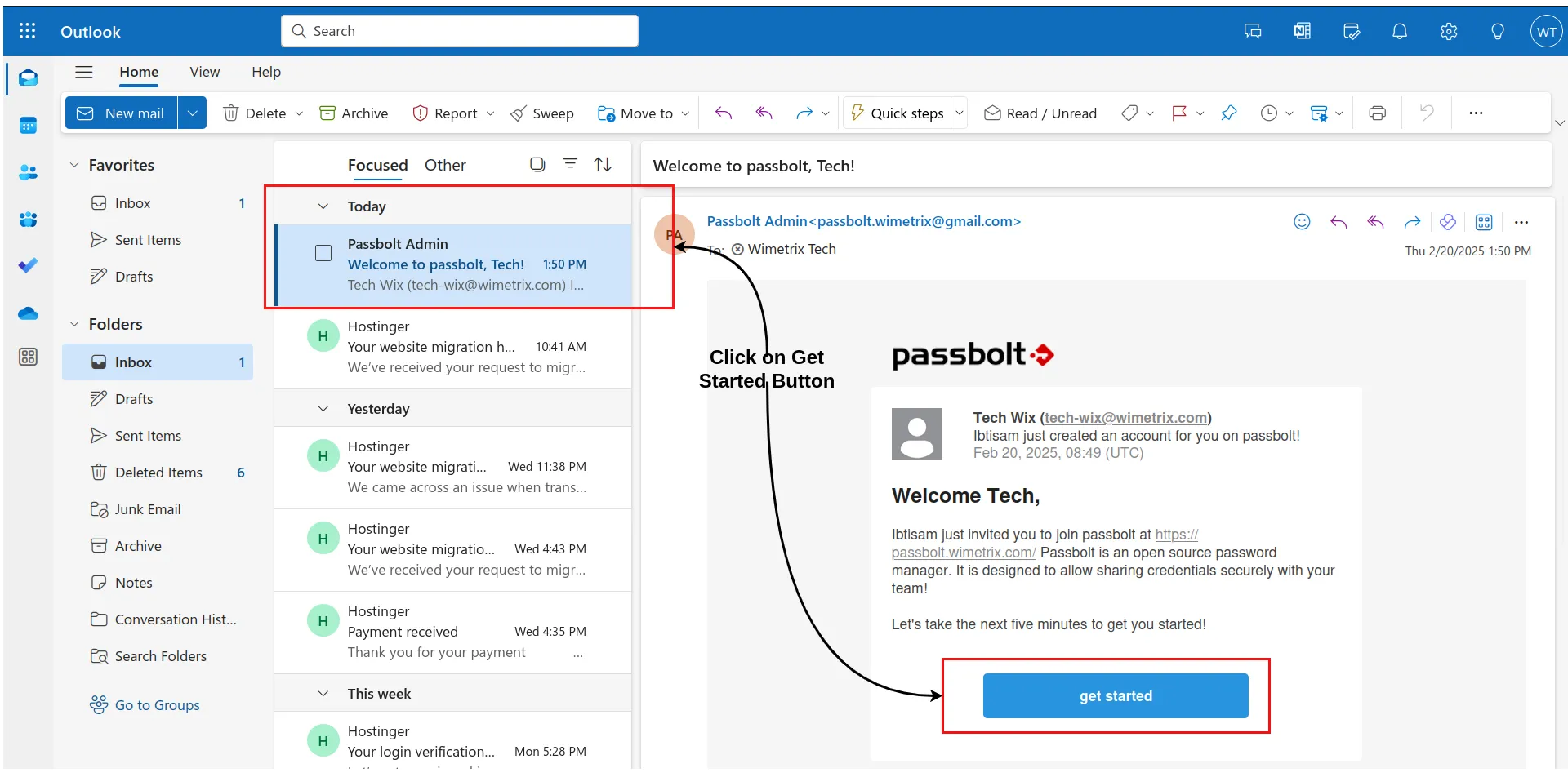Open the Go to Groups link
Image resolution: width=1568 pixels, height=777 pixels.
157,705
